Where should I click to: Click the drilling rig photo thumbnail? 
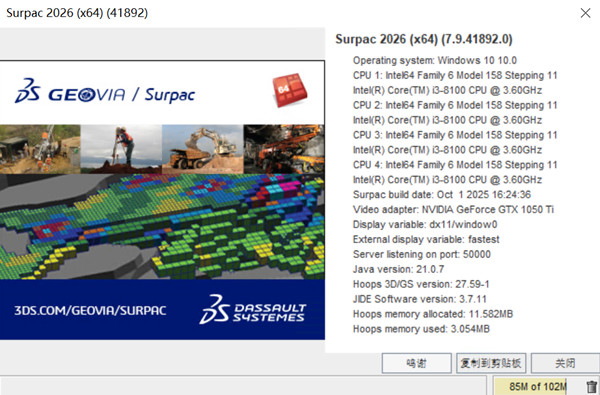tap(40, 149)
